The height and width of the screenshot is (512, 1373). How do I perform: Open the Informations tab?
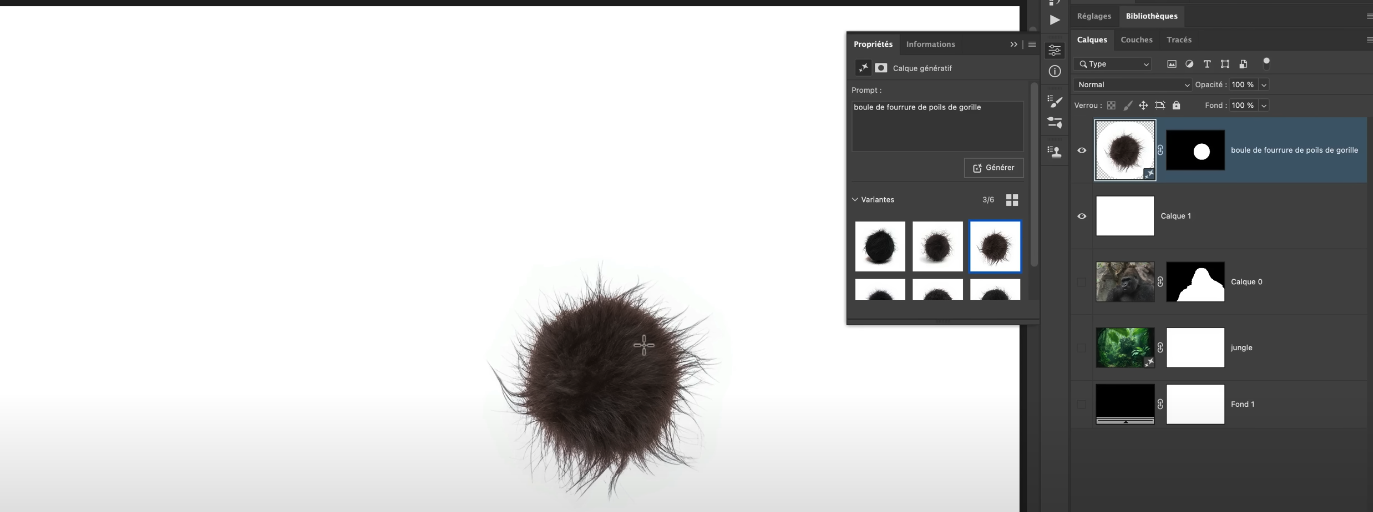point(930,44)
